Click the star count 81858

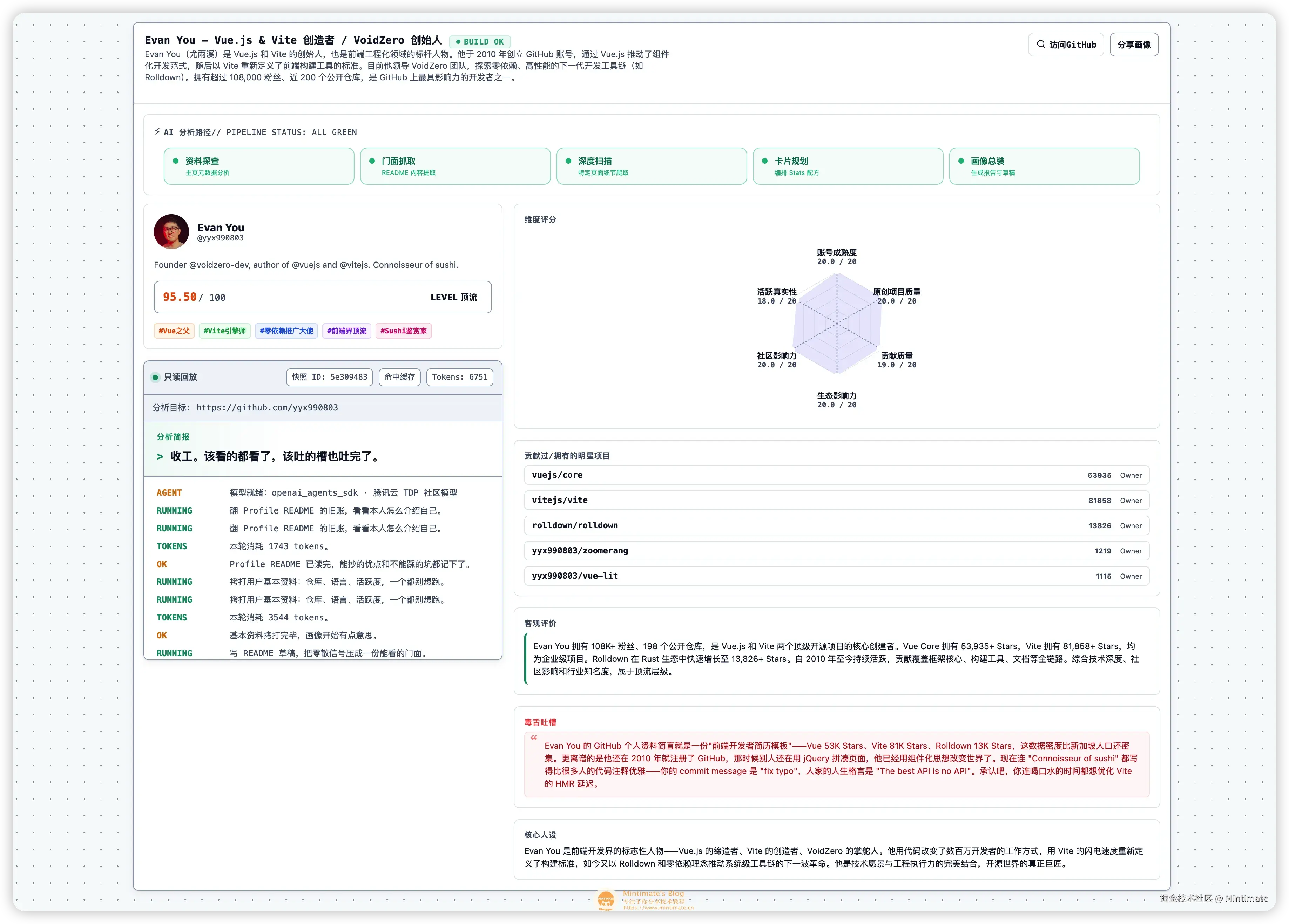point(1099,500)
